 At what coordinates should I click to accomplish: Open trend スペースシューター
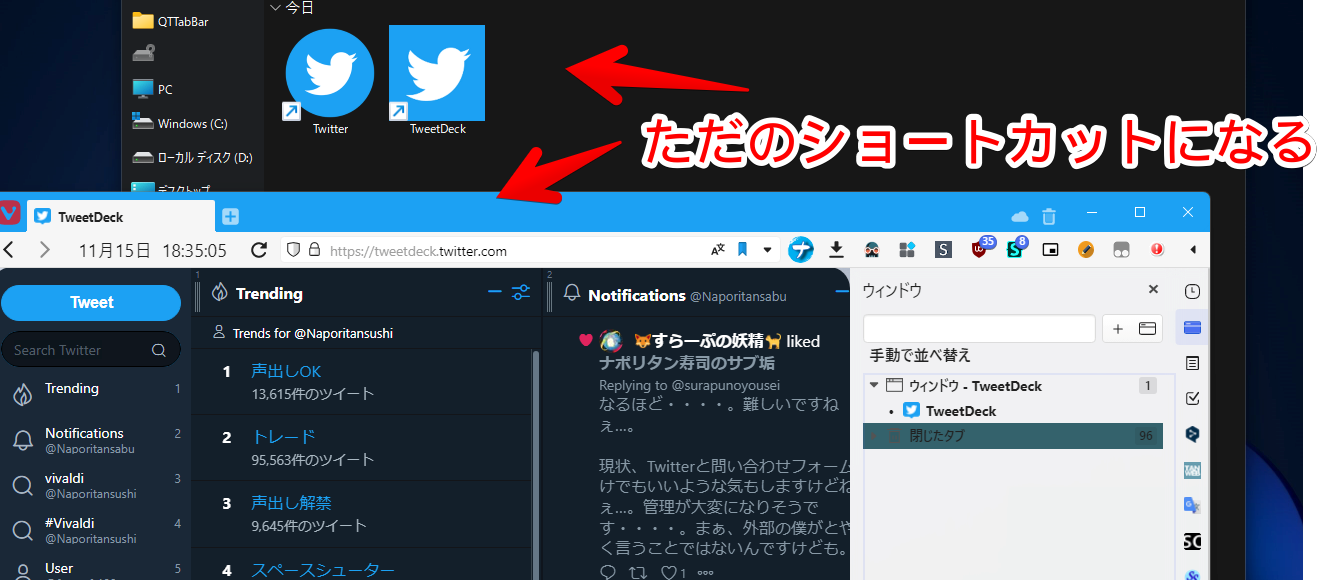[x=323, y=570]
